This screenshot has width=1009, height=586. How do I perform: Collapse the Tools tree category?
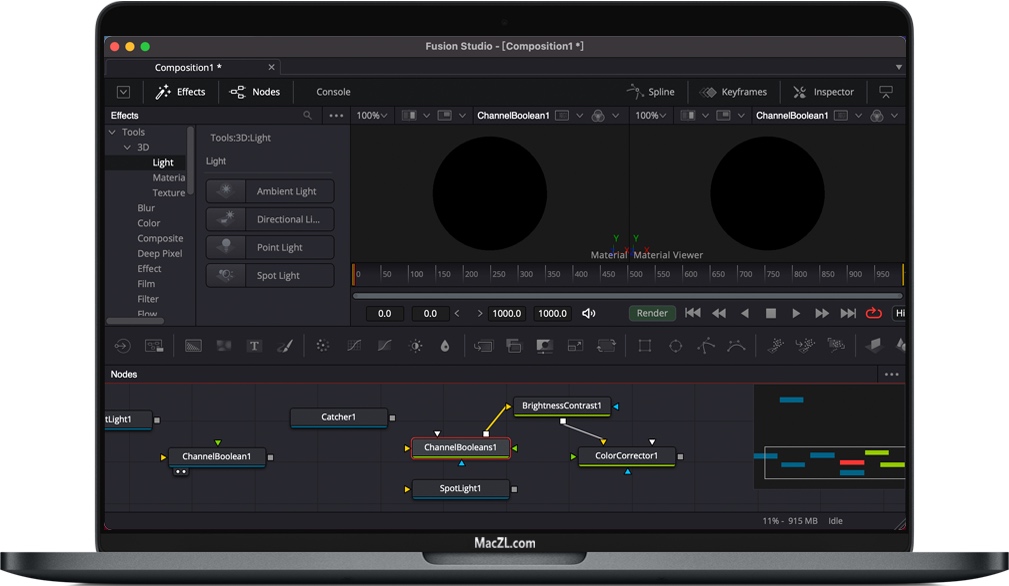[x=113, y=132]
